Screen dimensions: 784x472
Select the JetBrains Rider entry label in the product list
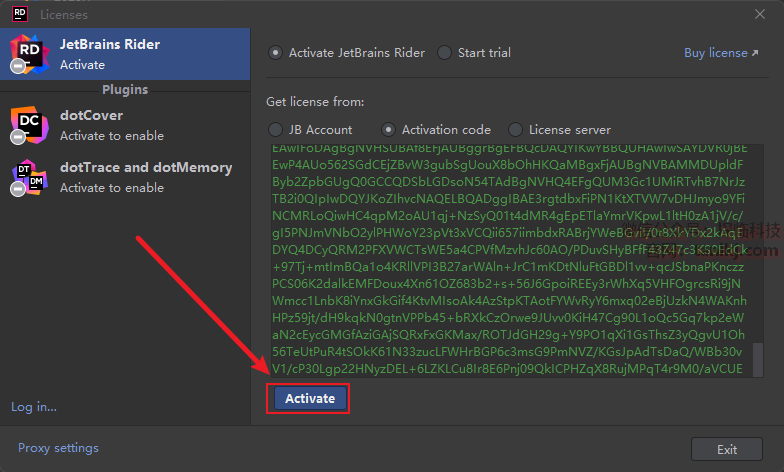point(109,44)
